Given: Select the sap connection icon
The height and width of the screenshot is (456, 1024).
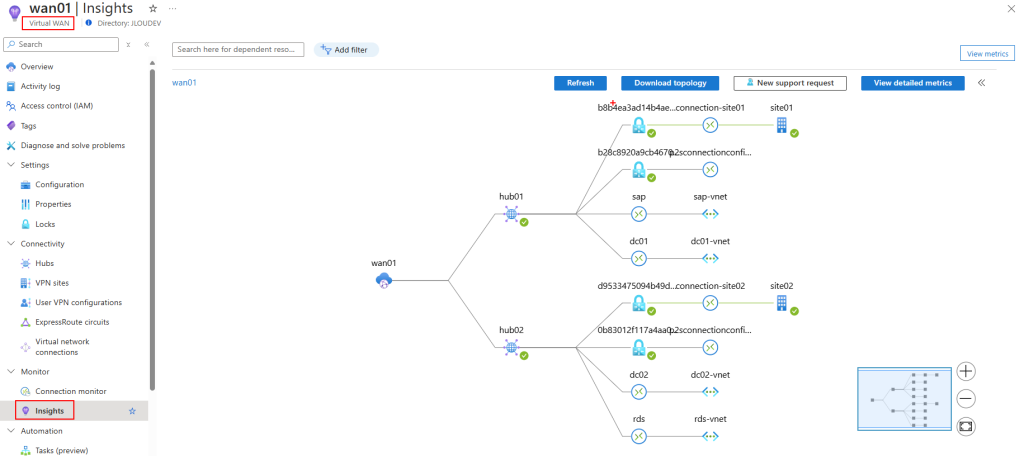Looking at the screenshot, I should [639, 214].
